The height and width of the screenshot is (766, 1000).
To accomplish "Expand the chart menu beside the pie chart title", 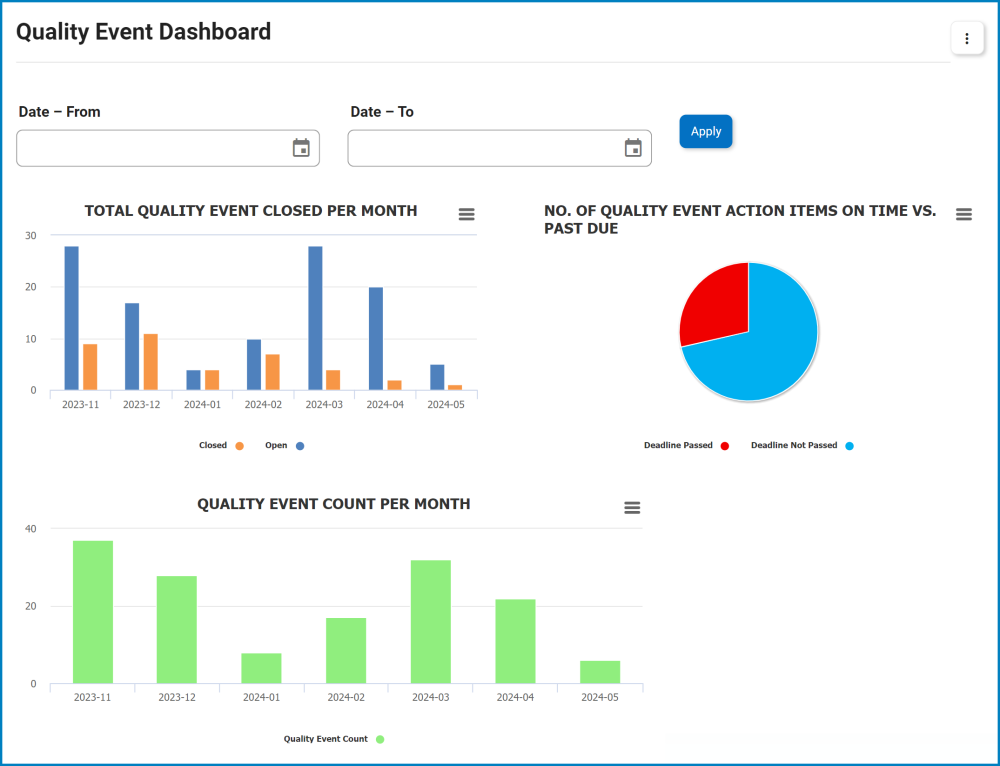I will coord(963,213).
